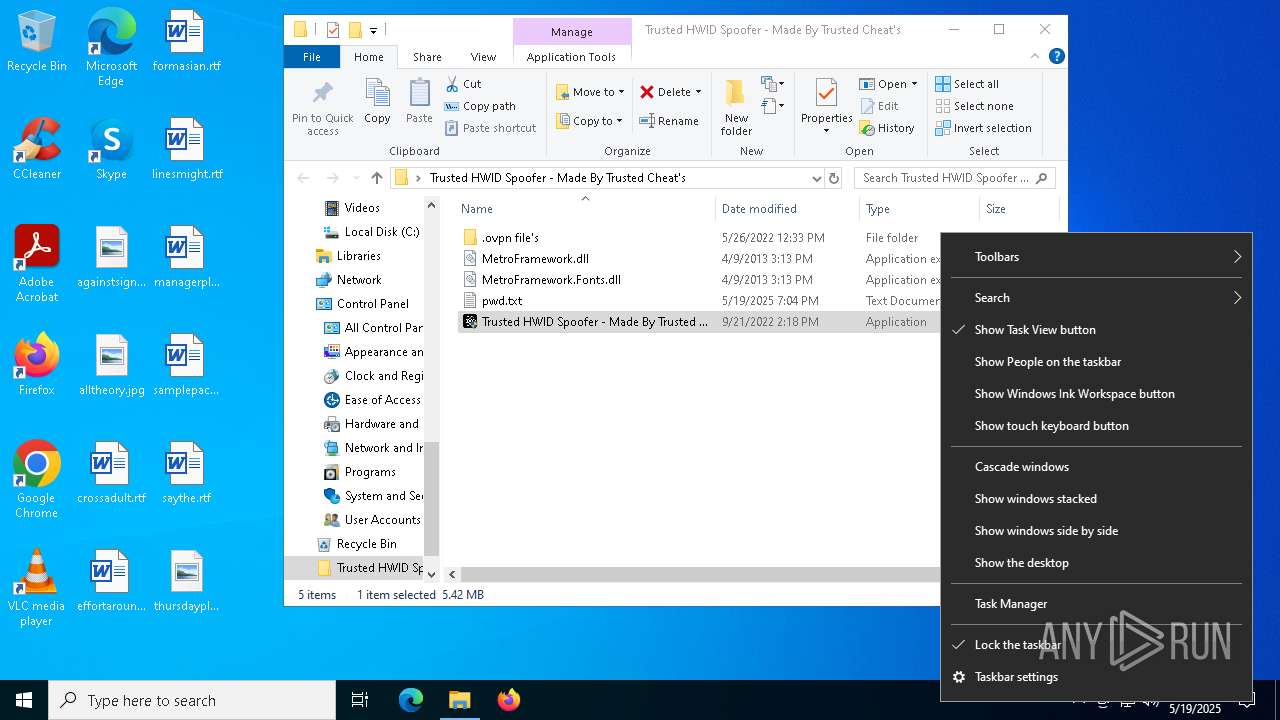
Task: Choose Copy path in the ribbon
Action: (x=480, y=106)
